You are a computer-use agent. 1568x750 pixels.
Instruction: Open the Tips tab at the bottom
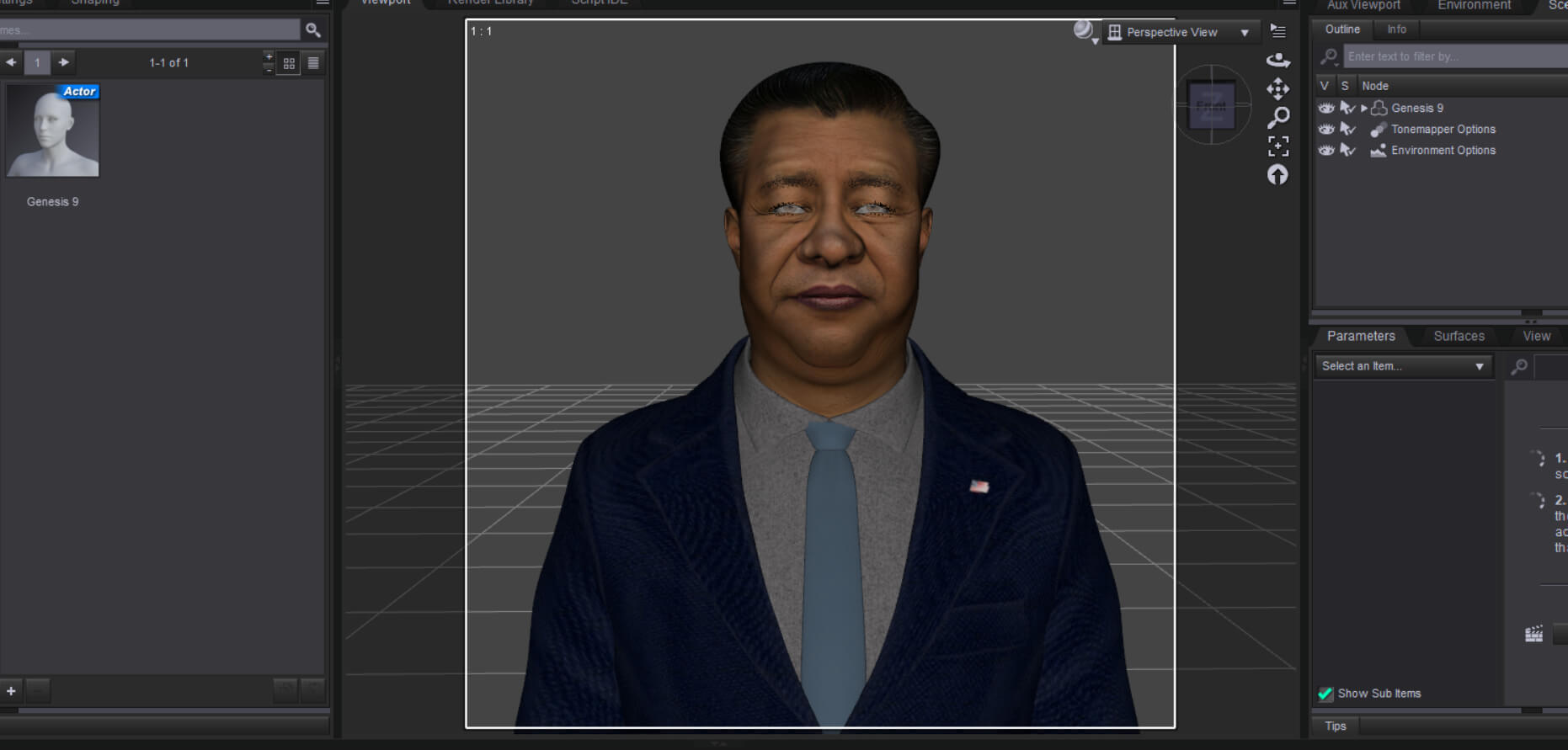(1336, 726)
